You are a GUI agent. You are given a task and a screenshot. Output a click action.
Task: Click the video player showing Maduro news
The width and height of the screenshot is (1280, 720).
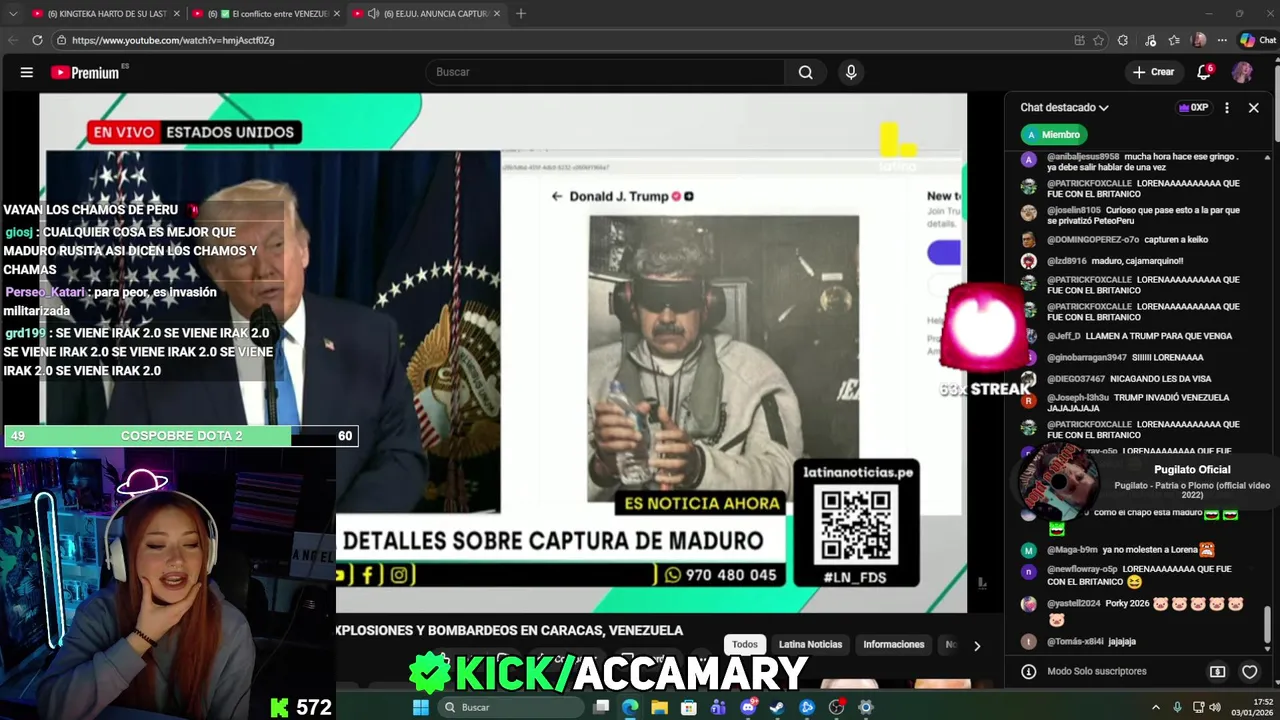[503, 353]
